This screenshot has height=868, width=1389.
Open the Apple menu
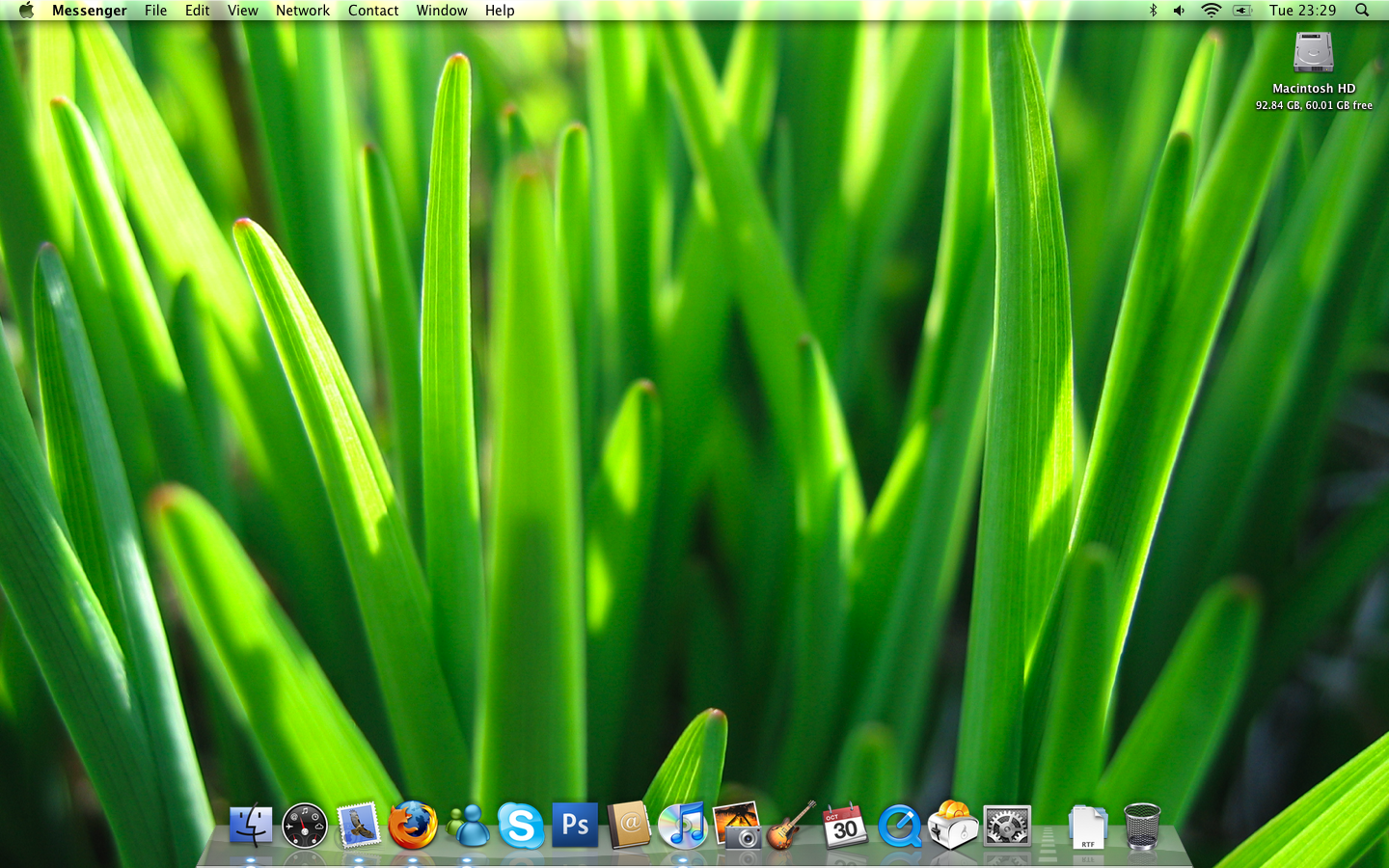pyautogui.click(x=26, y=11)
